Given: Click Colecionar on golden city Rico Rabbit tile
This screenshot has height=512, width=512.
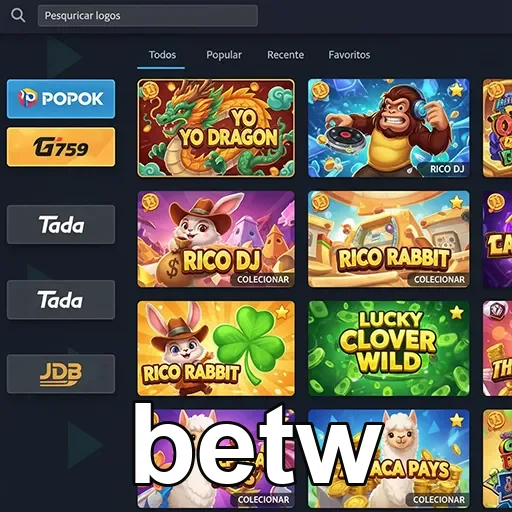Looking at the screenshot, I should [439, 279].
